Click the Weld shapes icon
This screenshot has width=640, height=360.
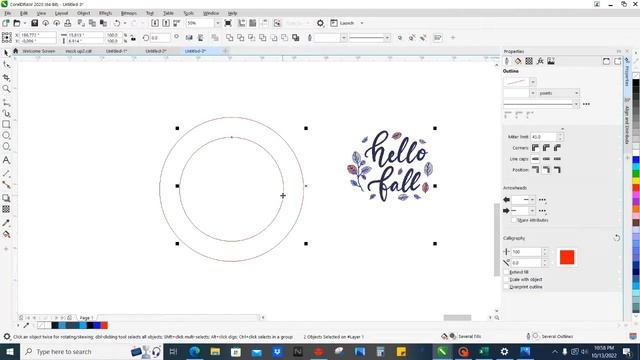tap(230, 38)
